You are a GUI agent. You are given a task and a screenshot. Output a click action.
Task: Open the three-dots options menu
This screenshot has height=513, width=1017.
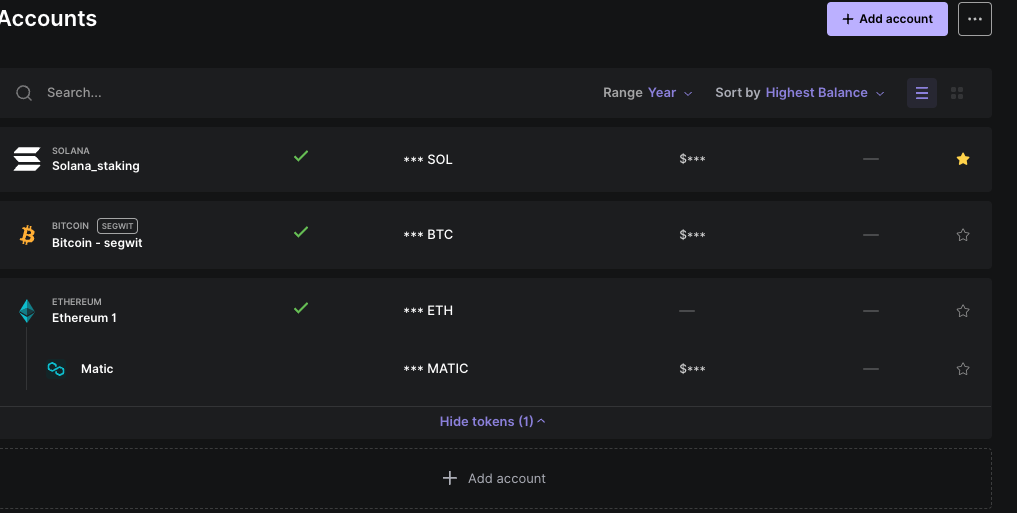coord(975,19)
